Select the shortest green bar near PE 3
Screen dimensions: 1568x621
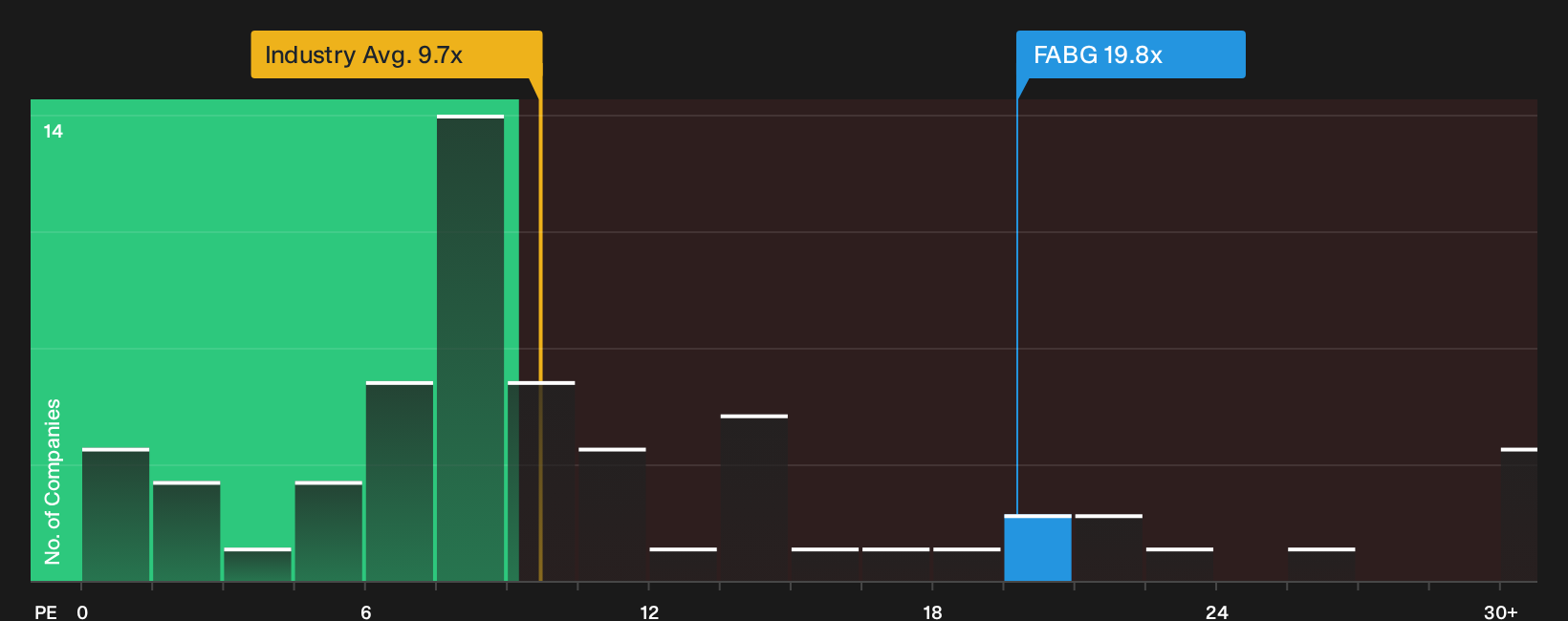tap(257, 564)
